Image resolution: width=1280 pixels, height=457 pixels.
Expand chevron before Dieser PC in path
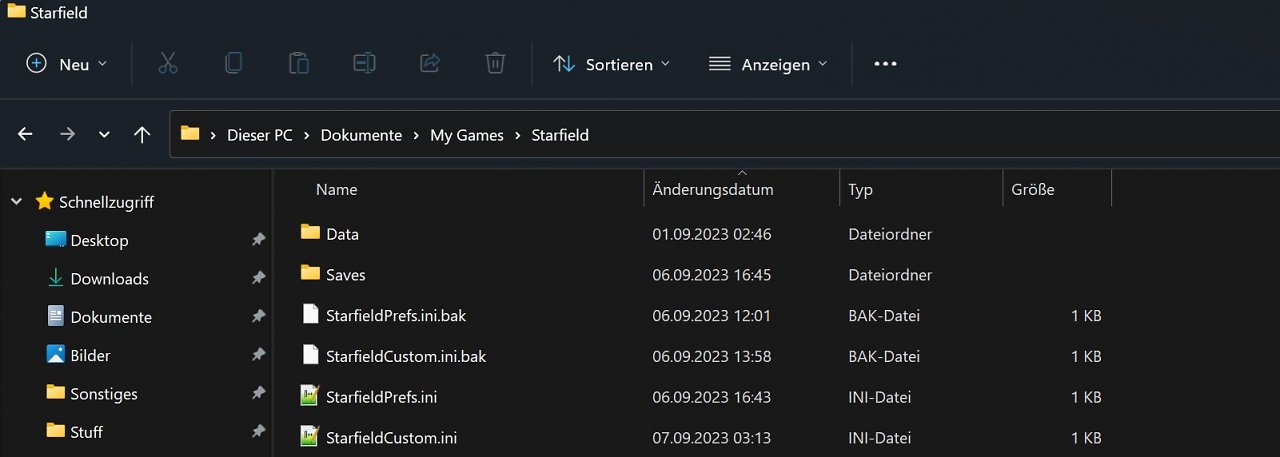pos(214,135)
